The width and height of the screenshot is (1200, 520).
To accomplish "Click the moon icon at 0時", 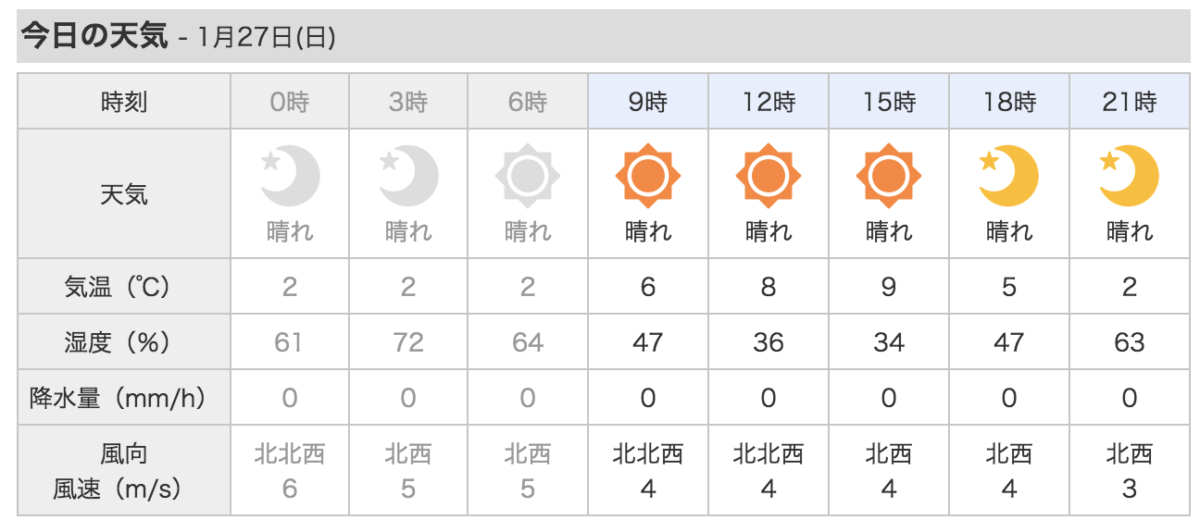I will coord(289,177).
